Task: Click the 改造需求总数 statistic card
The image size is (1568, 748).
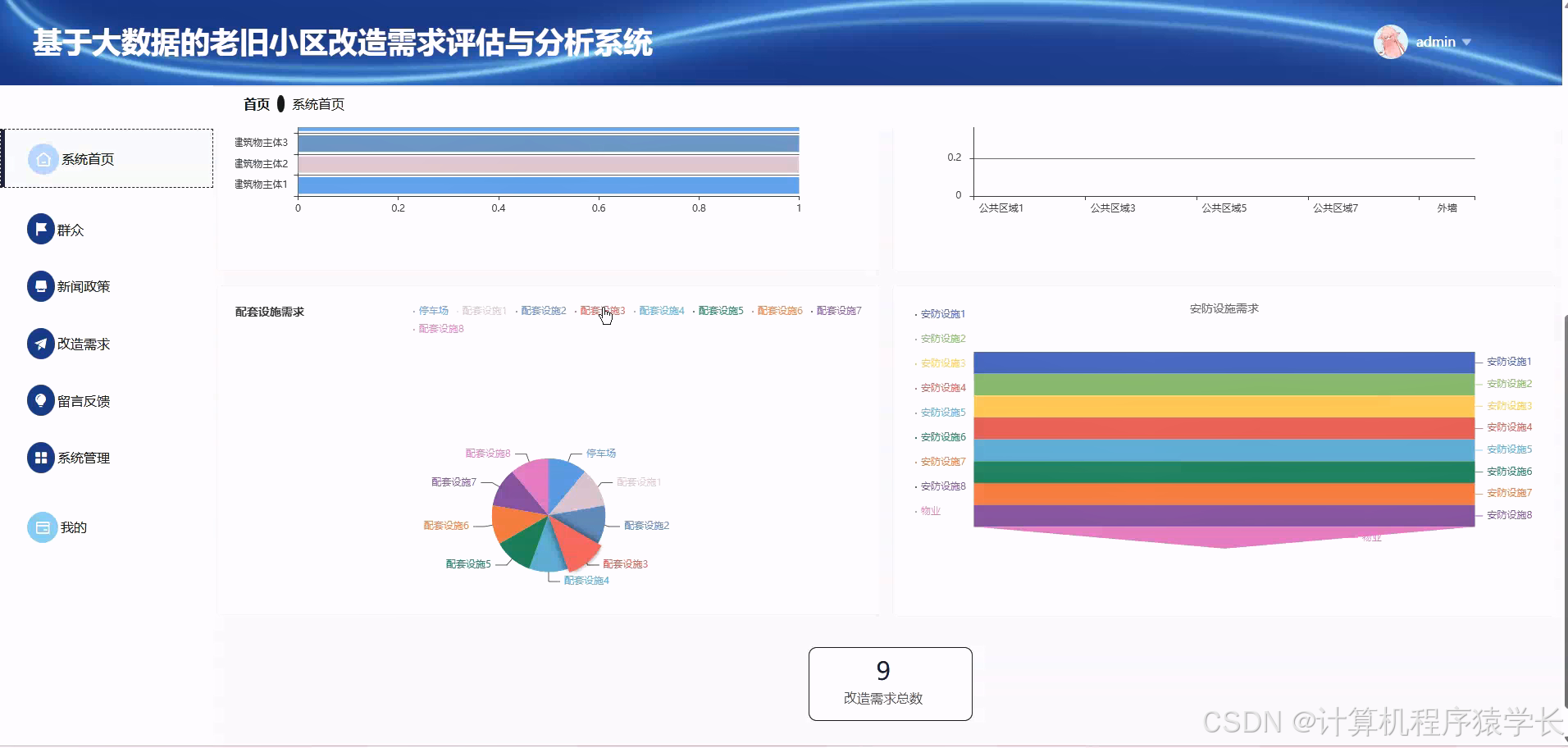Action: (x=890, y=683)
